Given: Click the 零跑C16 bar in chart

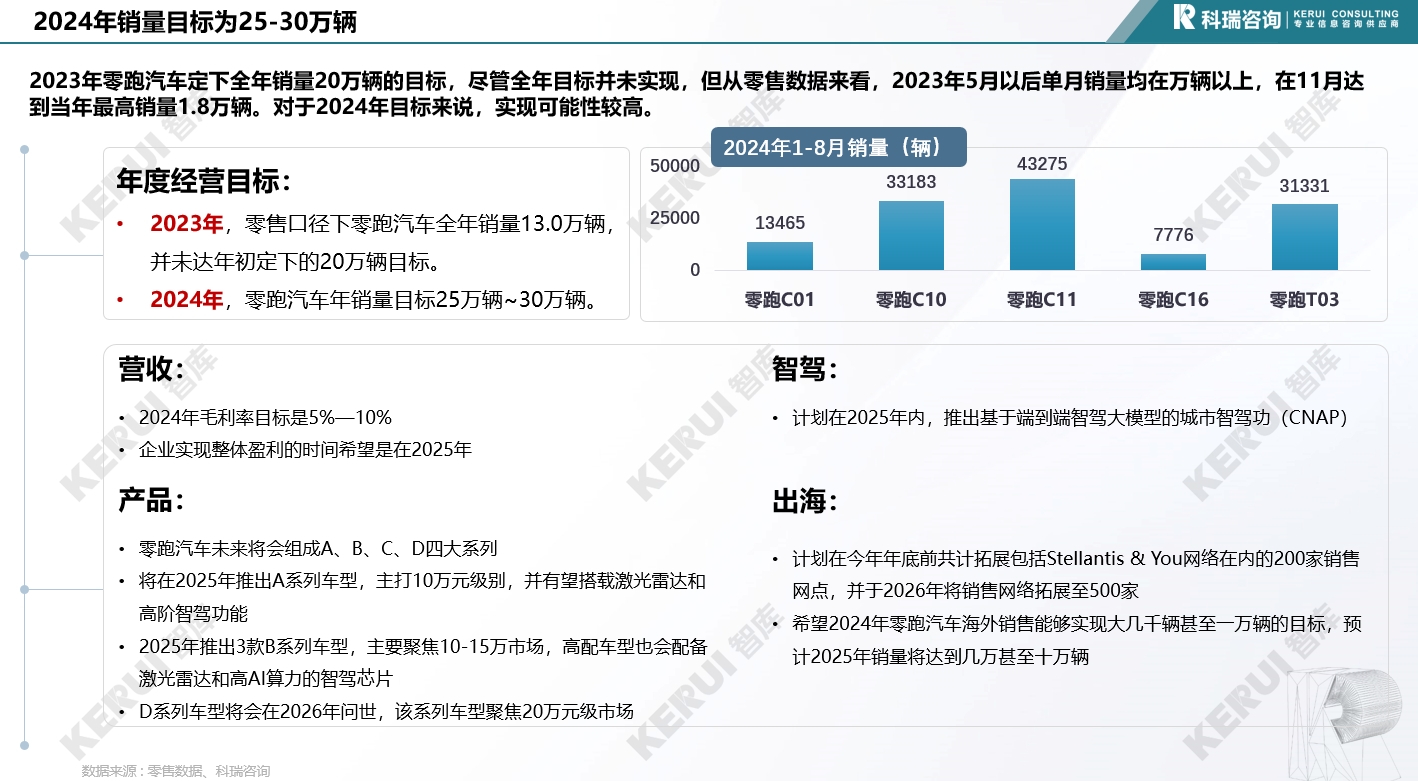Looking at the screenshot, I should [x=1173, y=262].
